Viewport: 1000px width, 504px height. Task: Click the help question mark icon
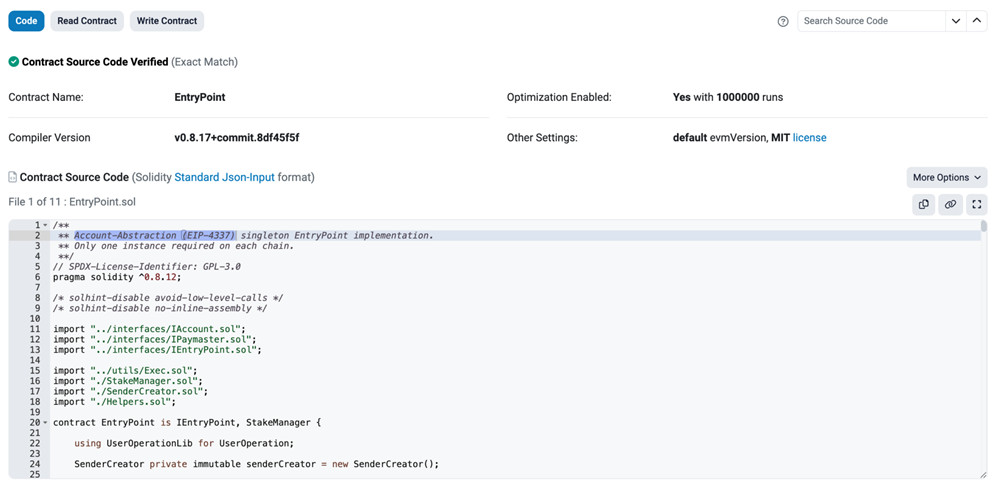pos(783,21)
